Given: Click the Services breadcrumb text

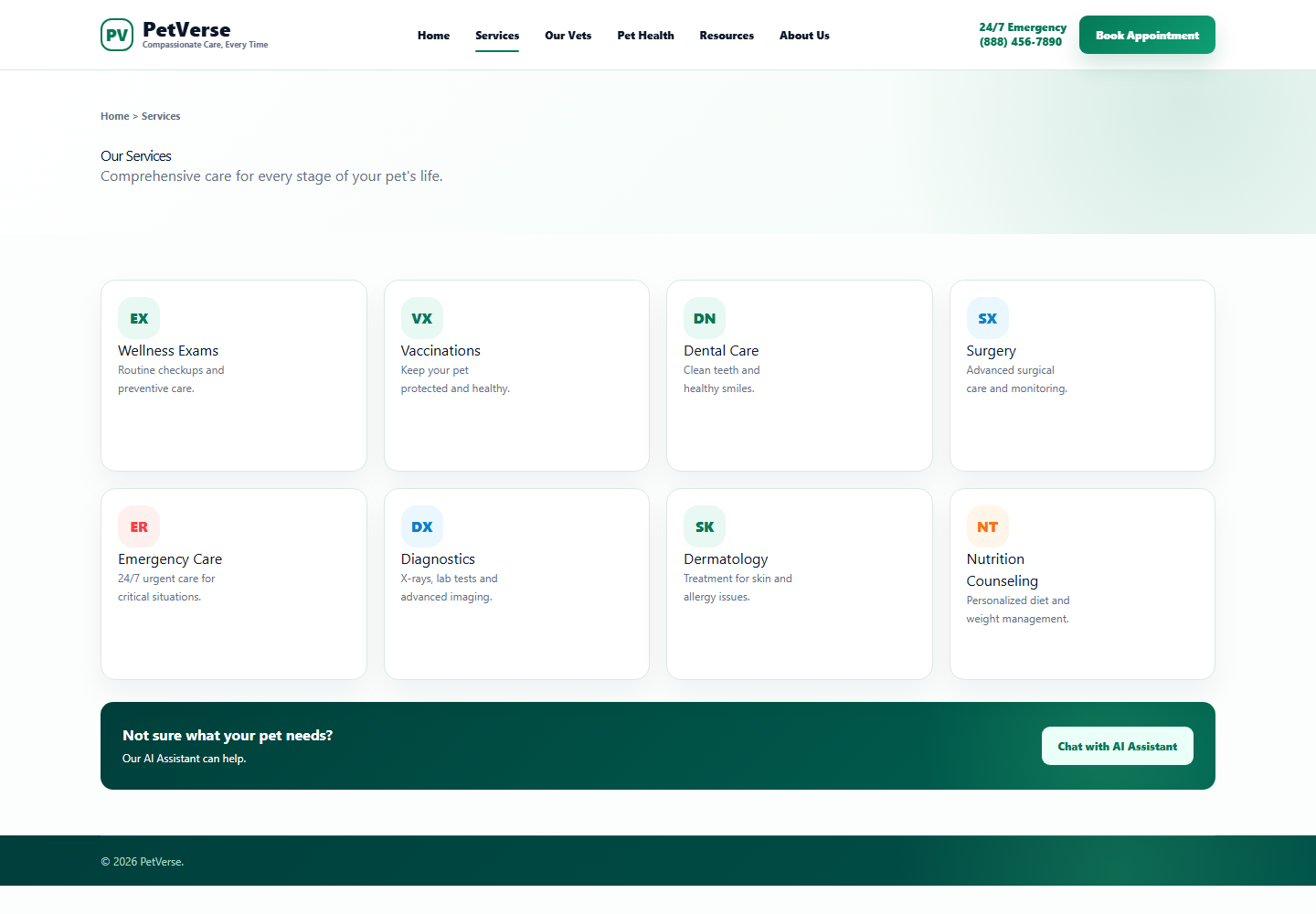Looking at the screenshot, I should point(161,116).
